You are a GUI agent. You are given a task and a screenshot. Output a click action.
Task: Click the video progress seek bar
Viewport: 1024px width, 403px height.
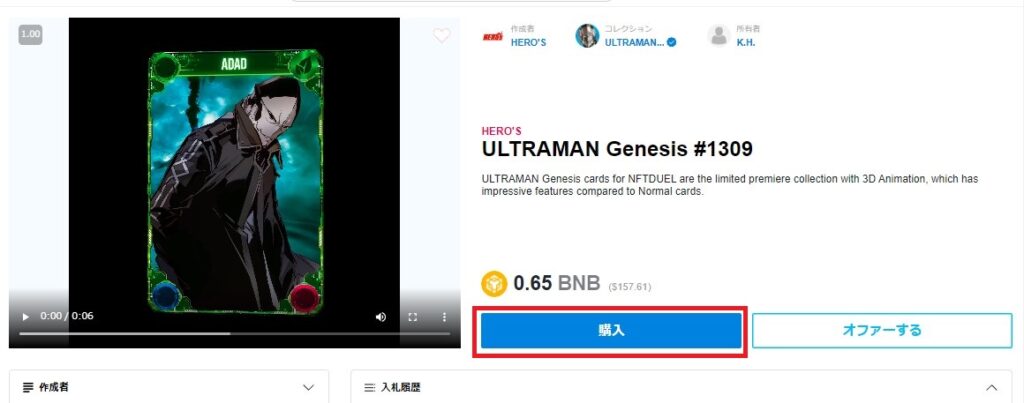(x=234, y=333)
